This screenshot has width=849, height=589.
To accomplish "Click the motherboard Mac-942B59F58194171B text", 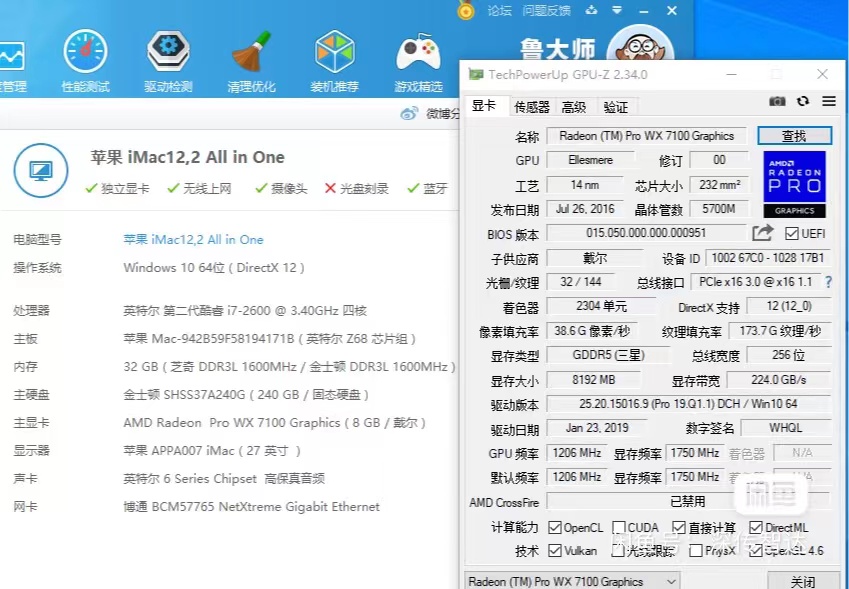I will click(x=270, y=339).
